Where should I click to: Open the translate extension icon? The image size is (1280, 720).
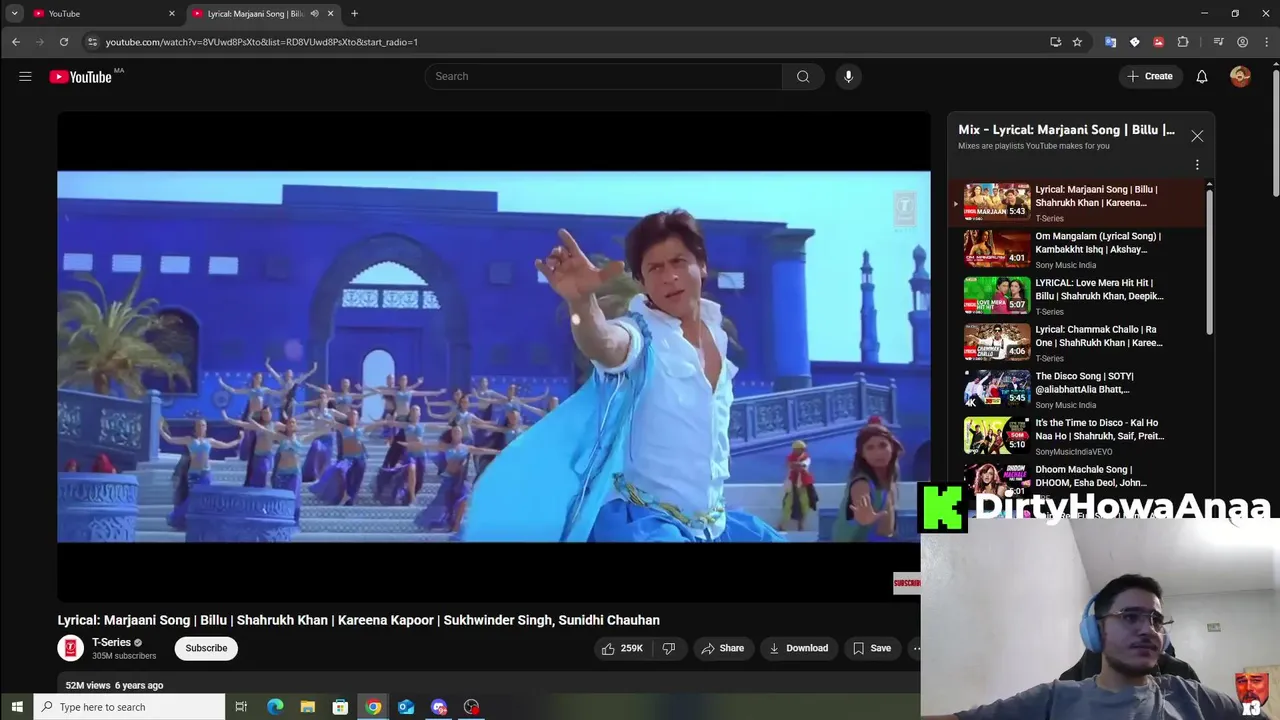[1110, 42]
